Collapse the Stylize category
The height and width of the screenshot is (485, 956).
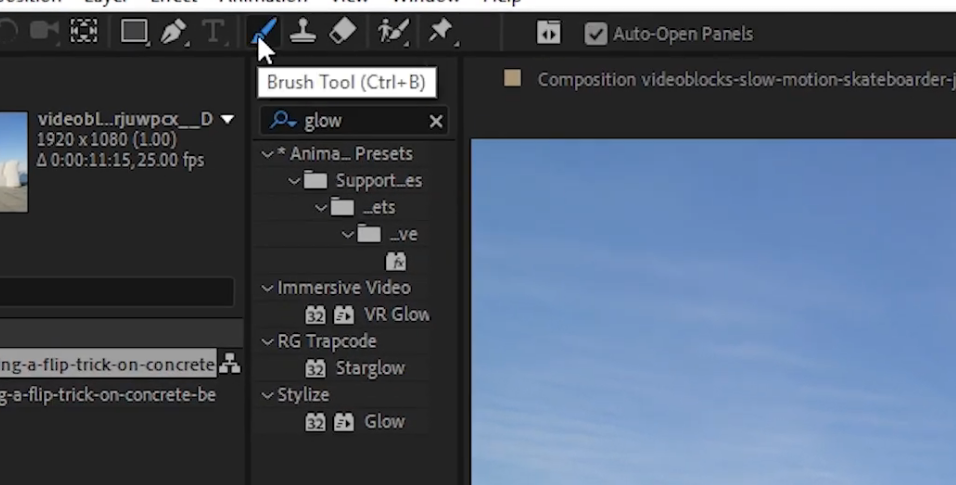pos(267,396)
